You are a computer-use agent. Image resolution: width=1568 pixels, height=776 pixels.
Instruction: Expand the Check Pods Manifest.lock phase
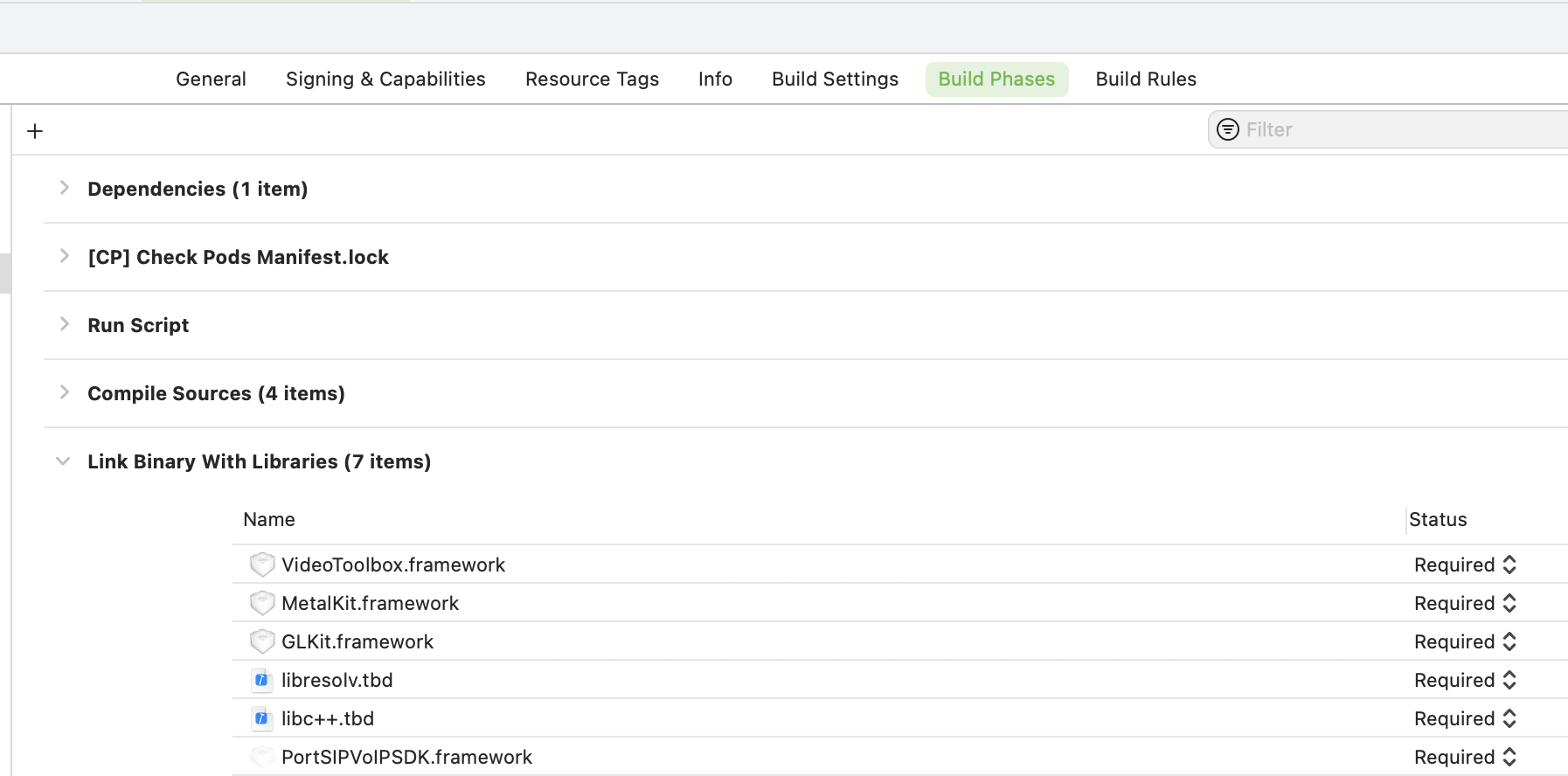(x=64, y=256)
